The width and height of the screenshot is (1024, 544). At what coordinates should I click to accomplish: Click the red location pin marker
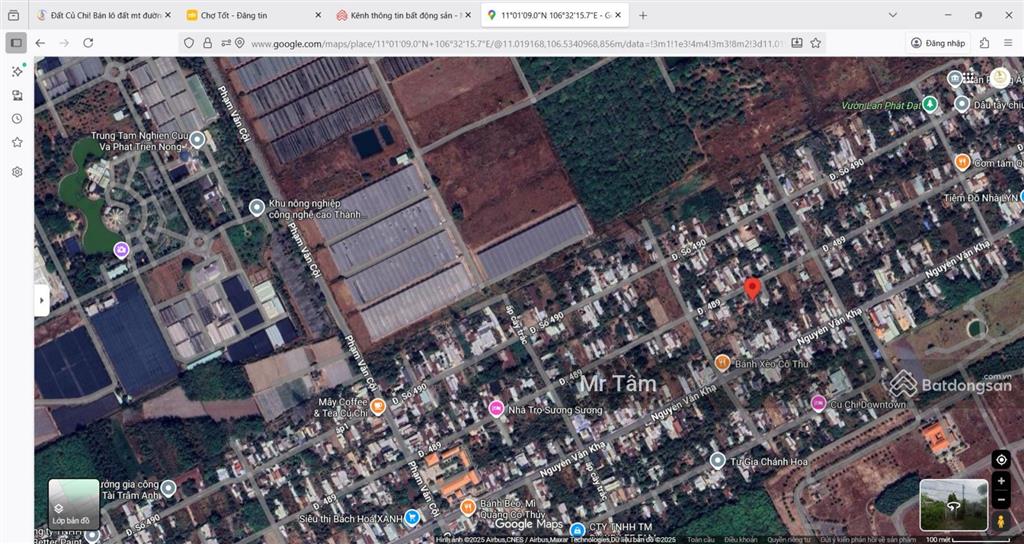(753, 288)
